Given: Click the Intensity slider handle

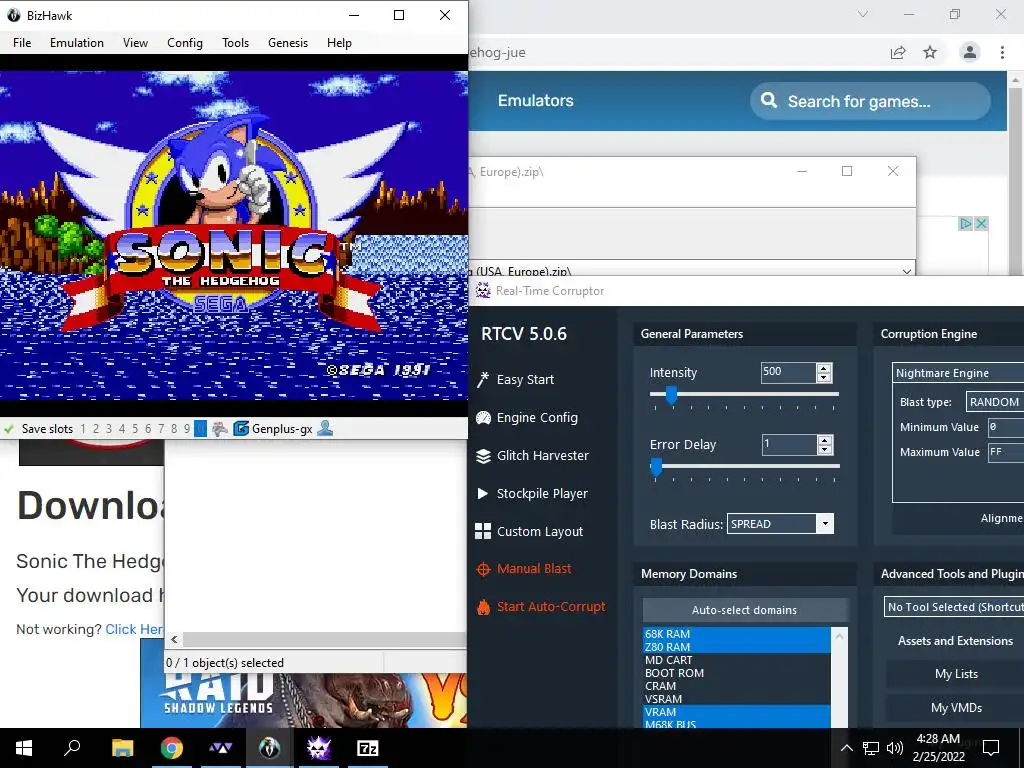Looking at the screenshot, I should [671, 394].
